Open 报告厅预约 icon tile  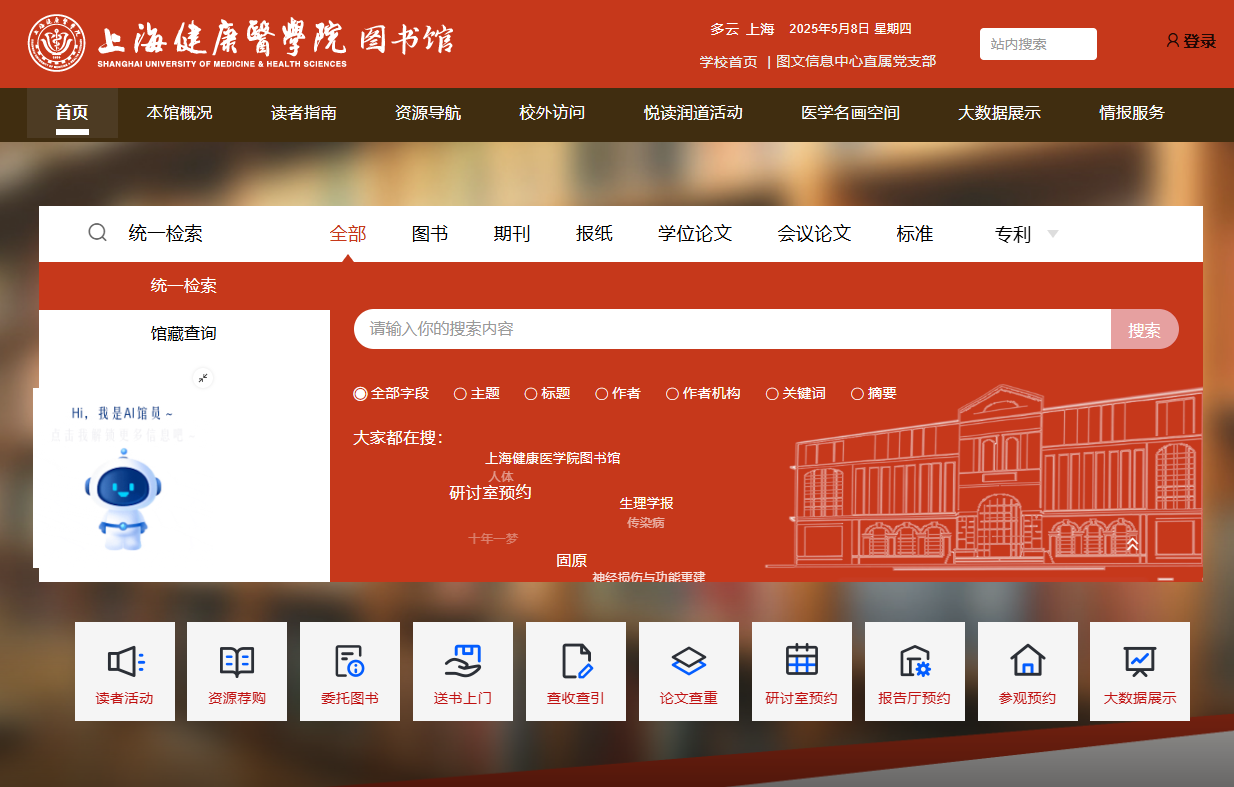[915, 661]
